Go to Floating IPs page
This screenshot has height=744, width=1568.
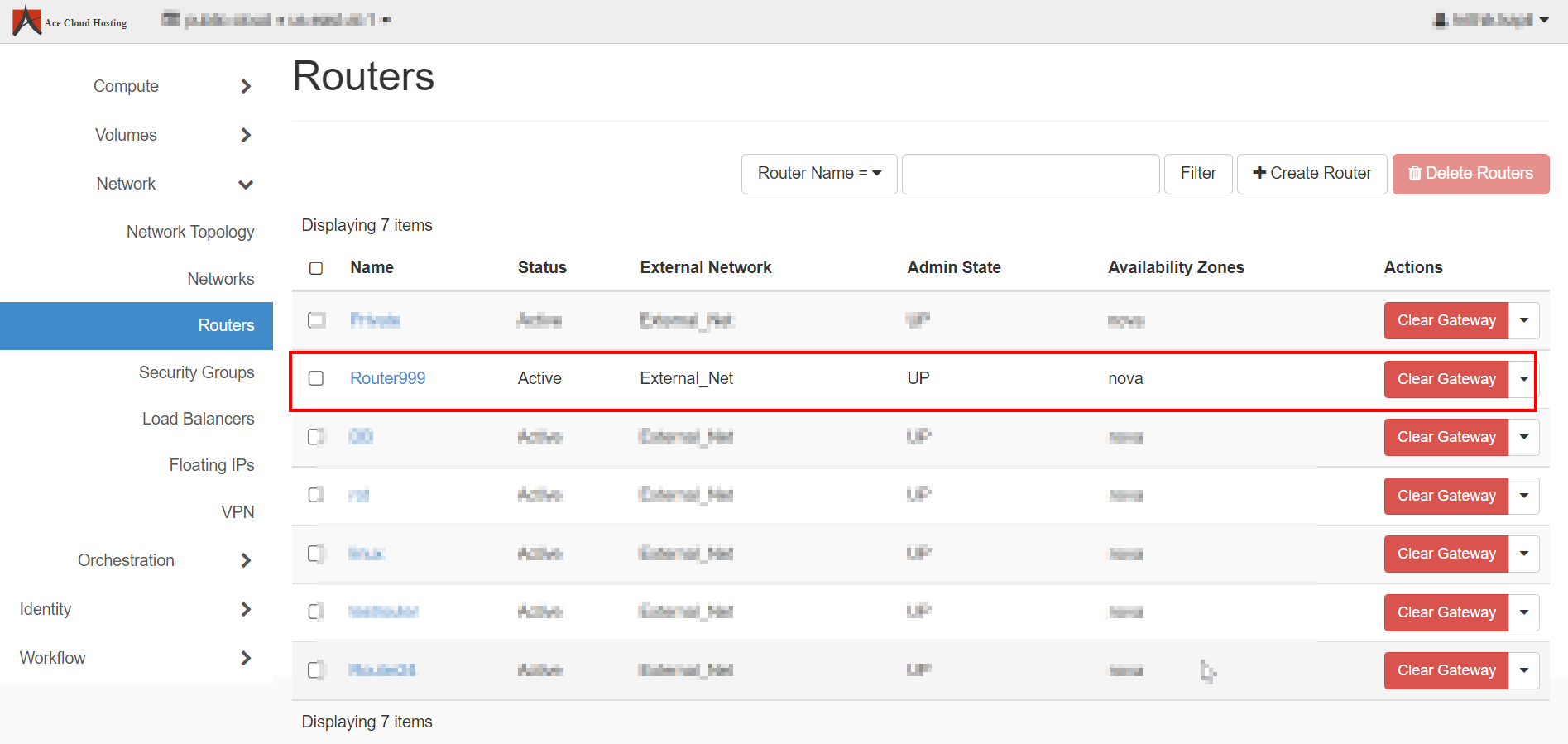coord(211,465)
